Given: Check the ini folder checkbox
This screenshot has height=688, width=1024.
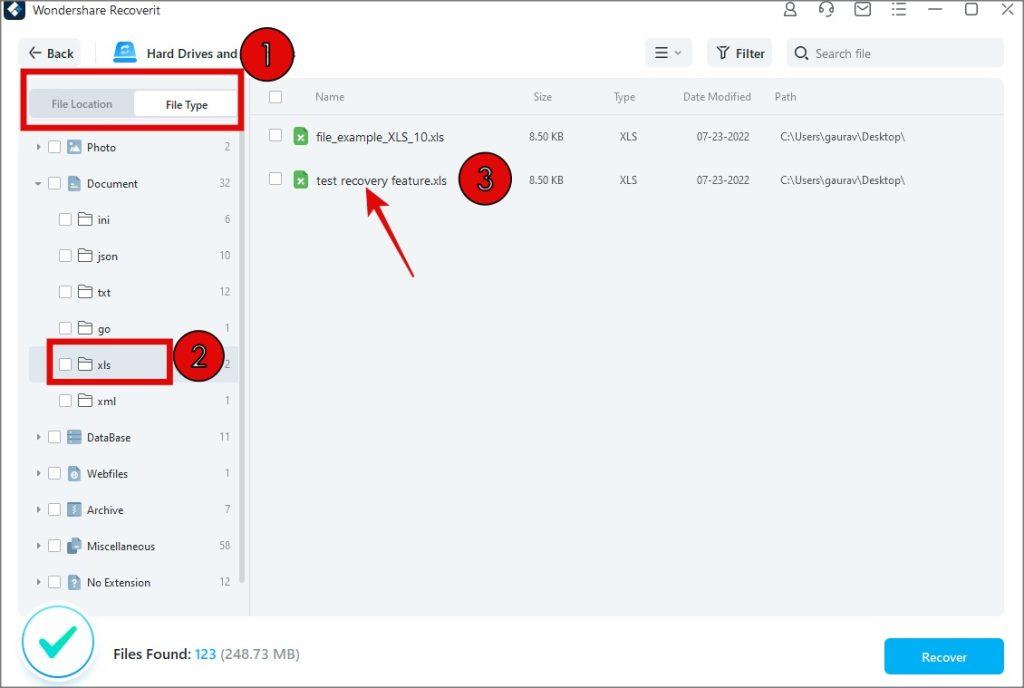Looking at the screenshot, I should coord(65,219).
